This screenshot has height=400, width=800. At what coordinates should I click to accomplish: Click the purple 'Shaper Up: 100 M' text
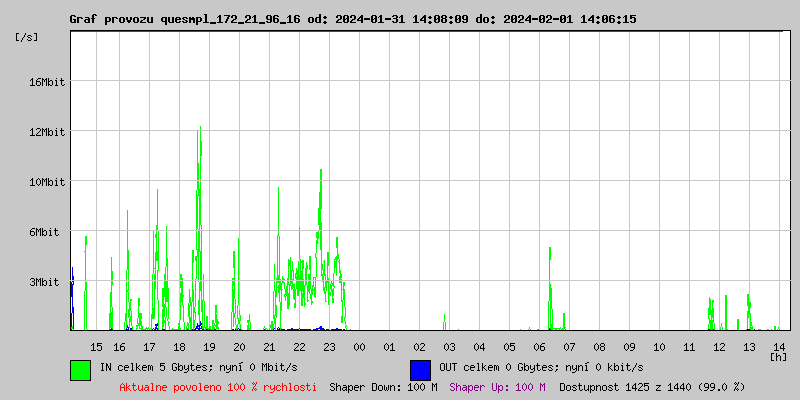[x=497, y=387]
